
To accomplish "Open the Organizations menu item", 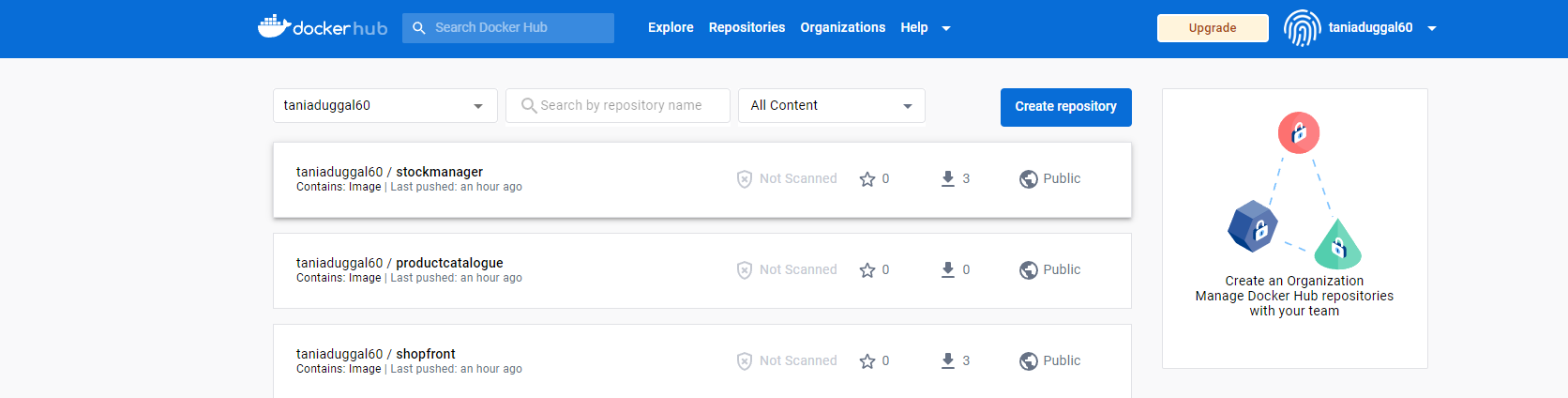I will 843,27.
